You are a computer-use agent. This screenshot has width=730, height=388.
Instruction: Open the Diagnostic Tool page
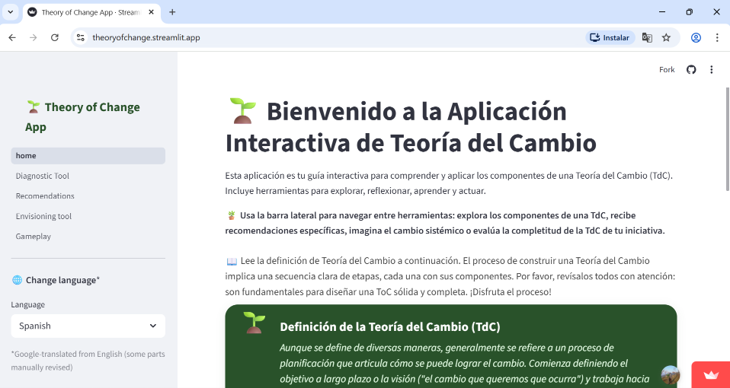88,176
